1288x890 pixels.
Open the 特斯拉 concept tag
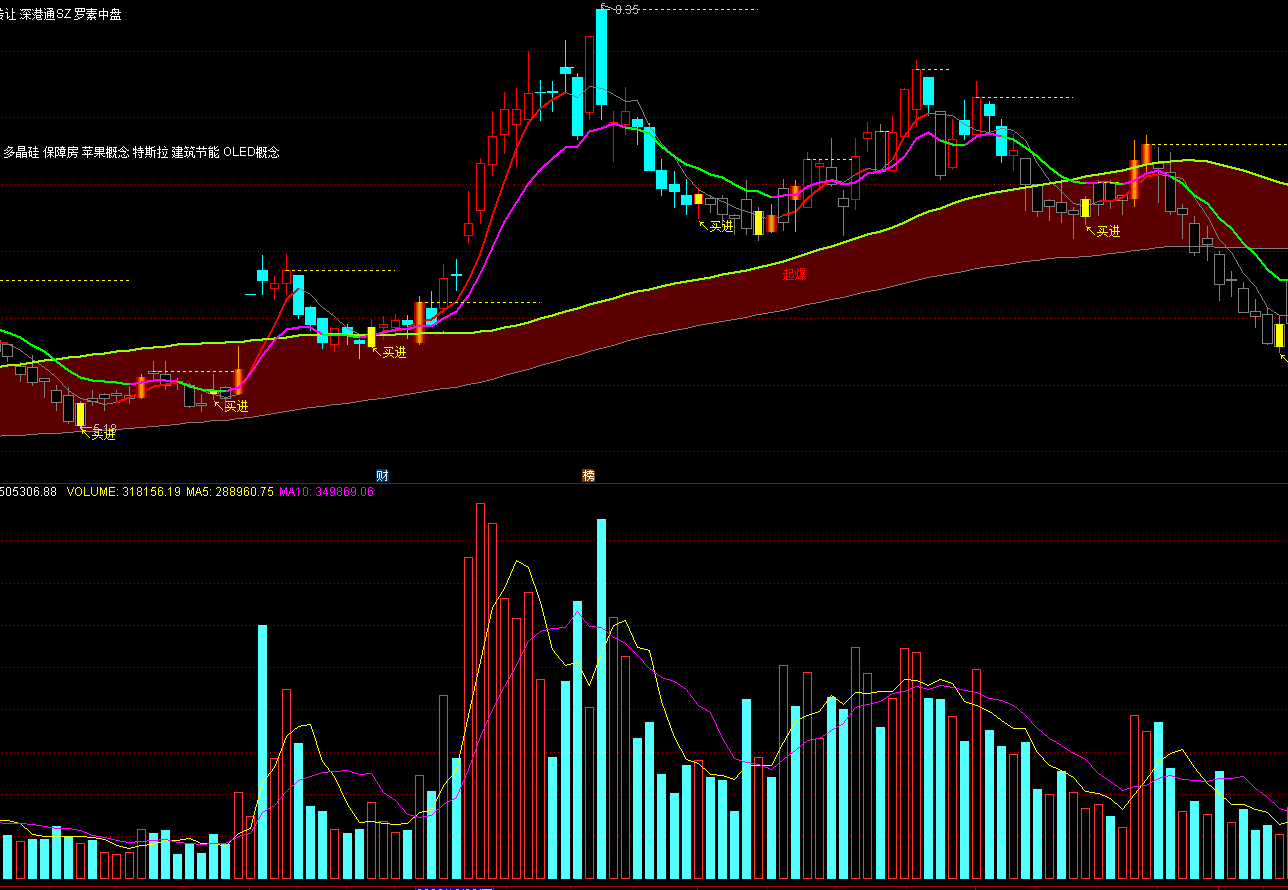click(x=150, y=152)
